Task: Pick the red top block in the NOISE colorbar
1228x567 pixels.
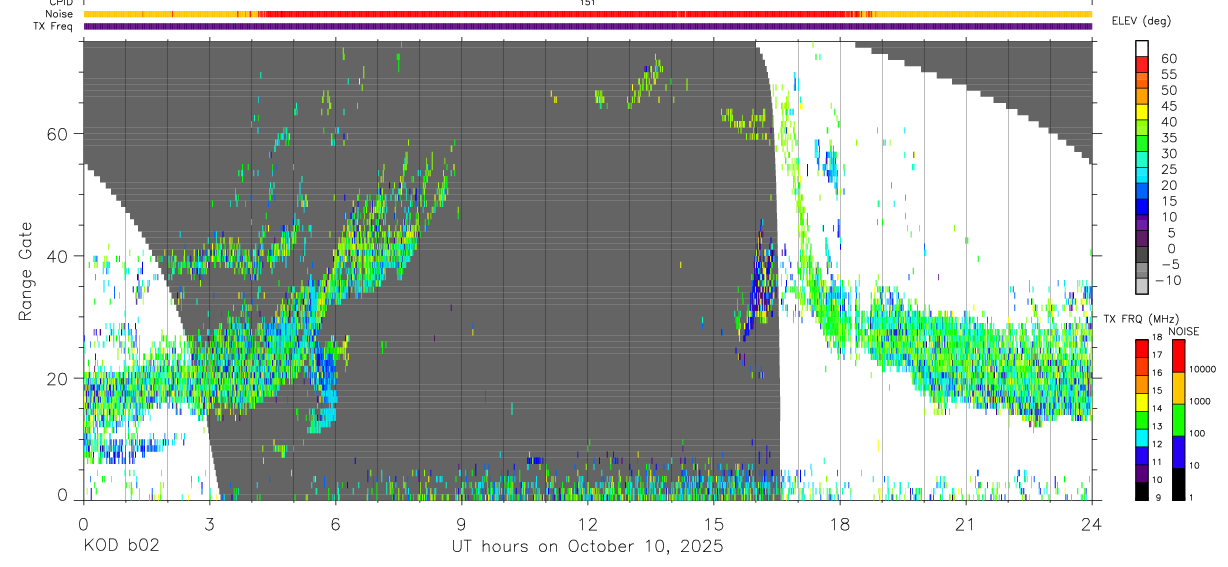Action: (1178, 356)
